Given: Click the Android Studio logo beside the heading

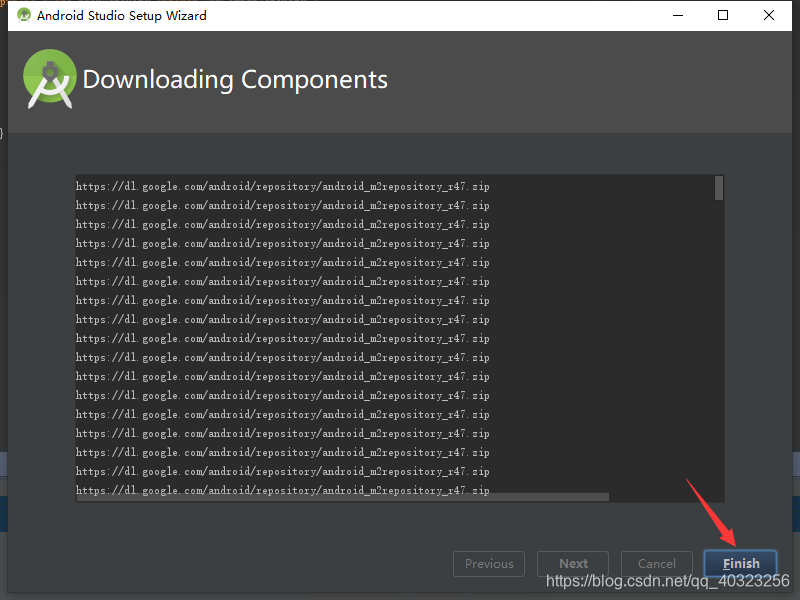Looking at the screenshot, I should pos(50,79).
